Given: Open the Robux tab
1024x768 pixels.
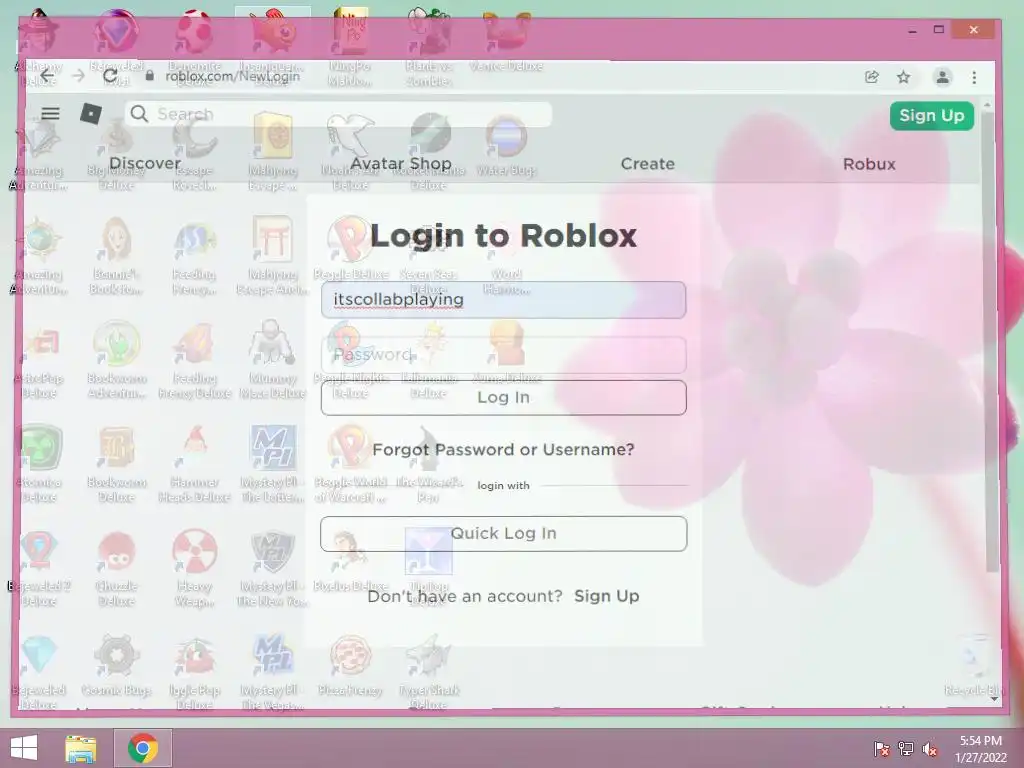Looking at the screenshot, I should click(x=869, y=164).
